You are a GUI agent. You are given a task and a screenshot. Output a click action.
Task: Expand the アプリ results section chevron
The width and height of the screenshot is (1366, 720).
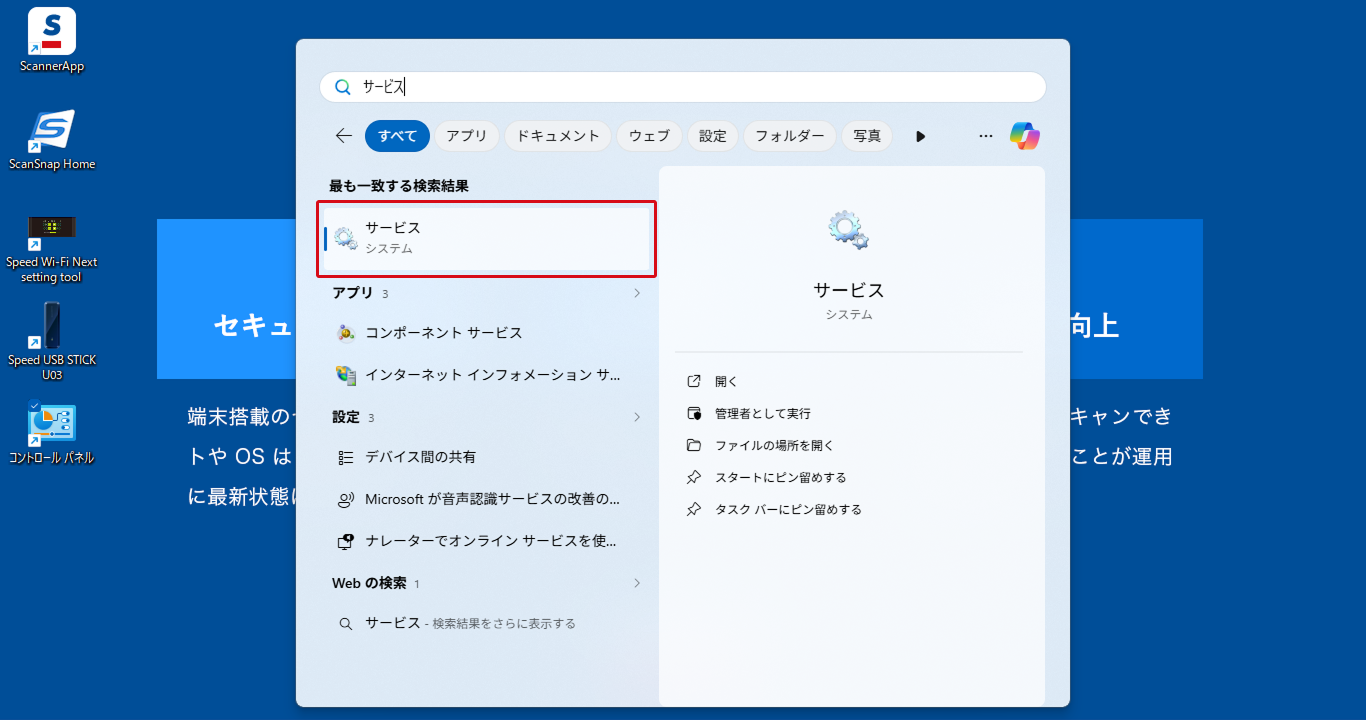(637, 293)
